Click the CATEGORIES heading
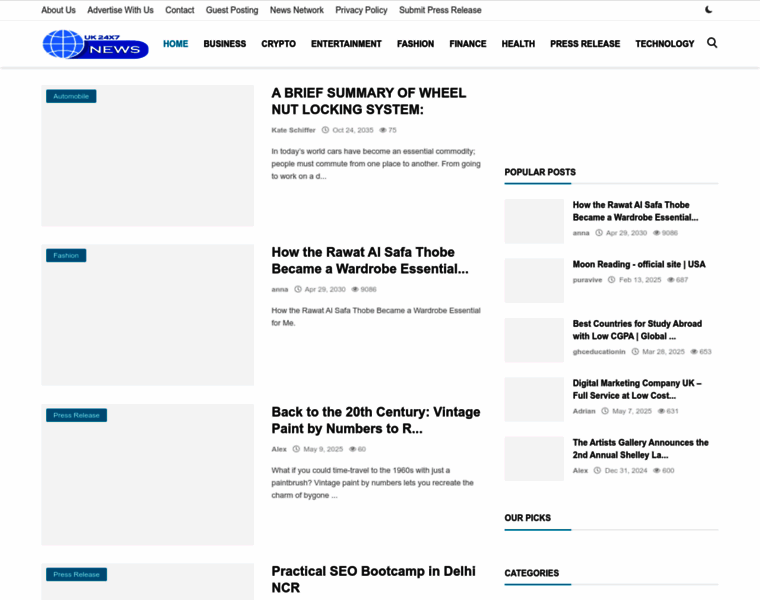 click(x=532, y=573)
